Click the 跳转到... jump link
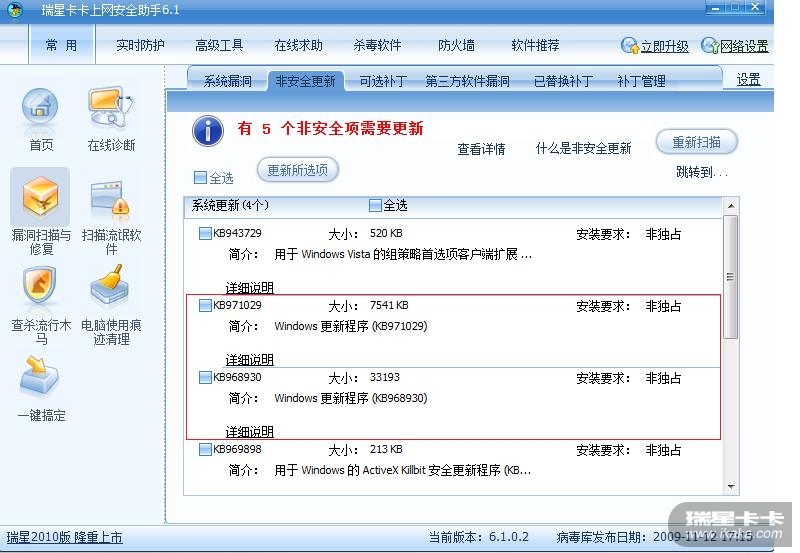800x553 pixels. coord(702,172)
